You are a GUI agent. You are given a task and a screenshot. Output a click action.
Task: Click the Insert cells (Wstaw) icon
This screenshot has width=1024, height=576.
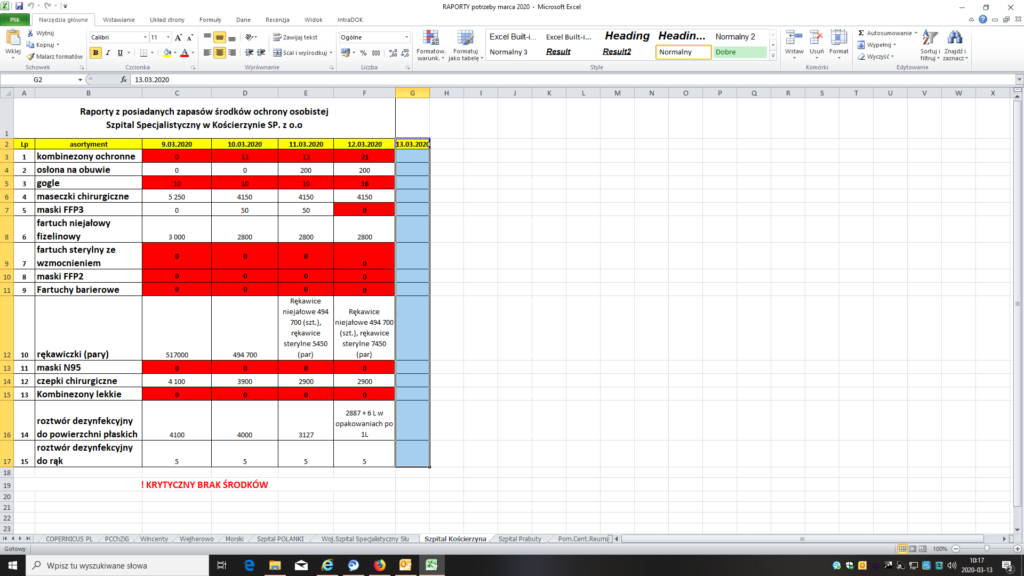click(794, 38)
